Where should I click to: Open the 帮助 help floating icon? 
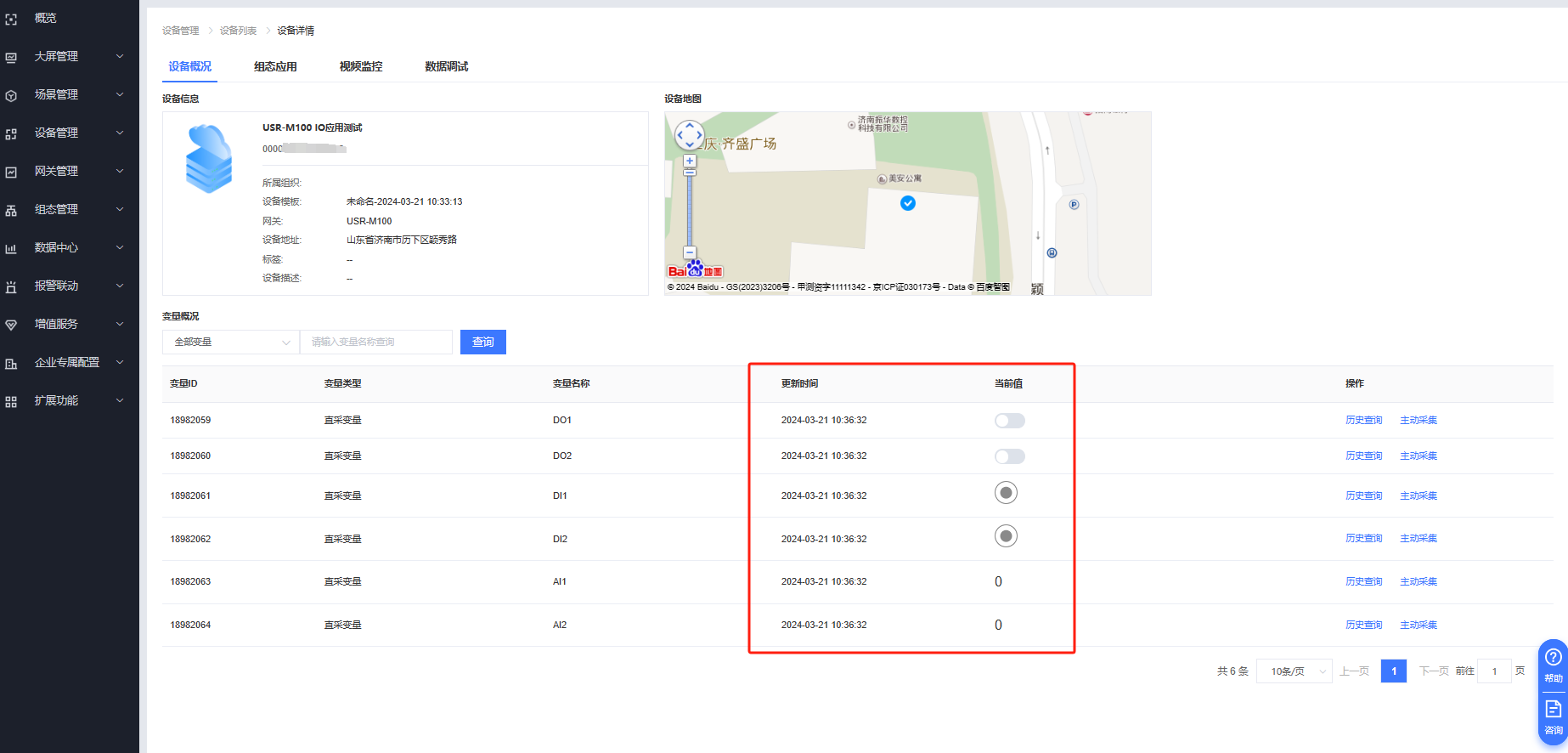[1553, 663]
